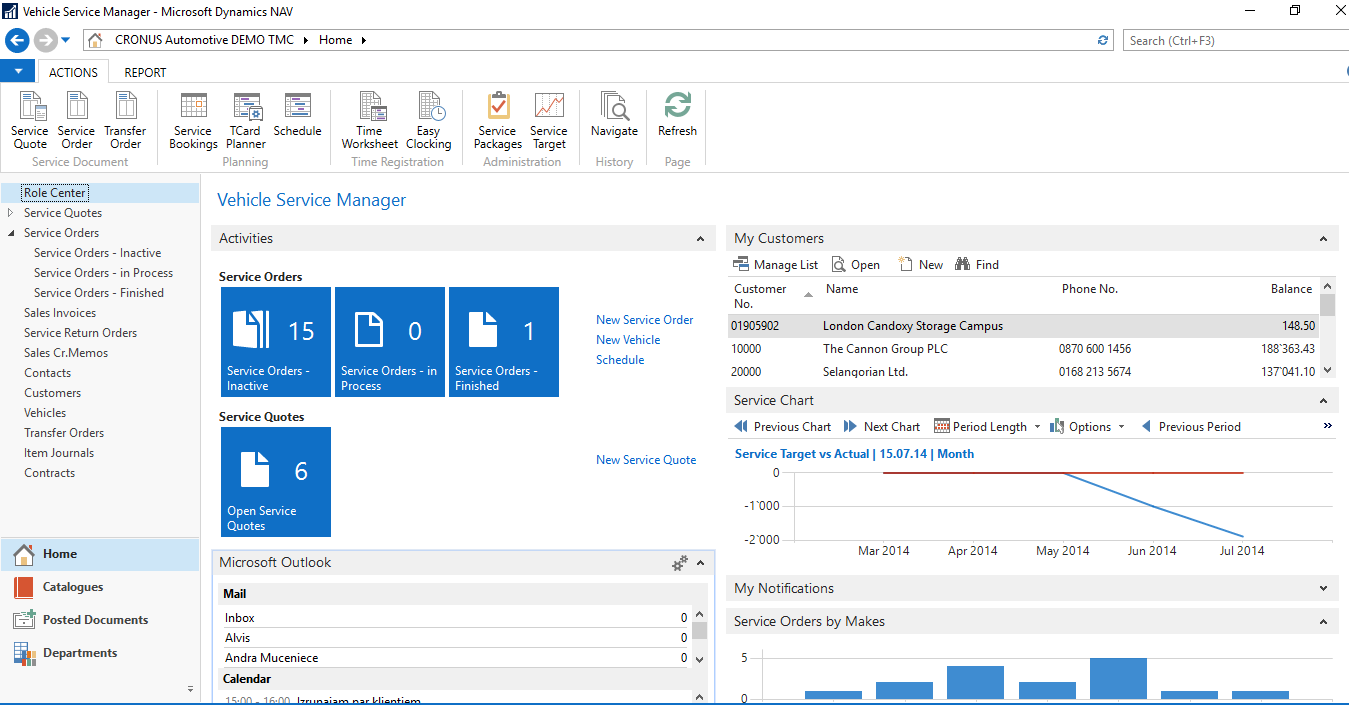Click the Easy Clocking ribbon icon
The width and height of the screenshot is (1349, 705).
pos(429,108)
